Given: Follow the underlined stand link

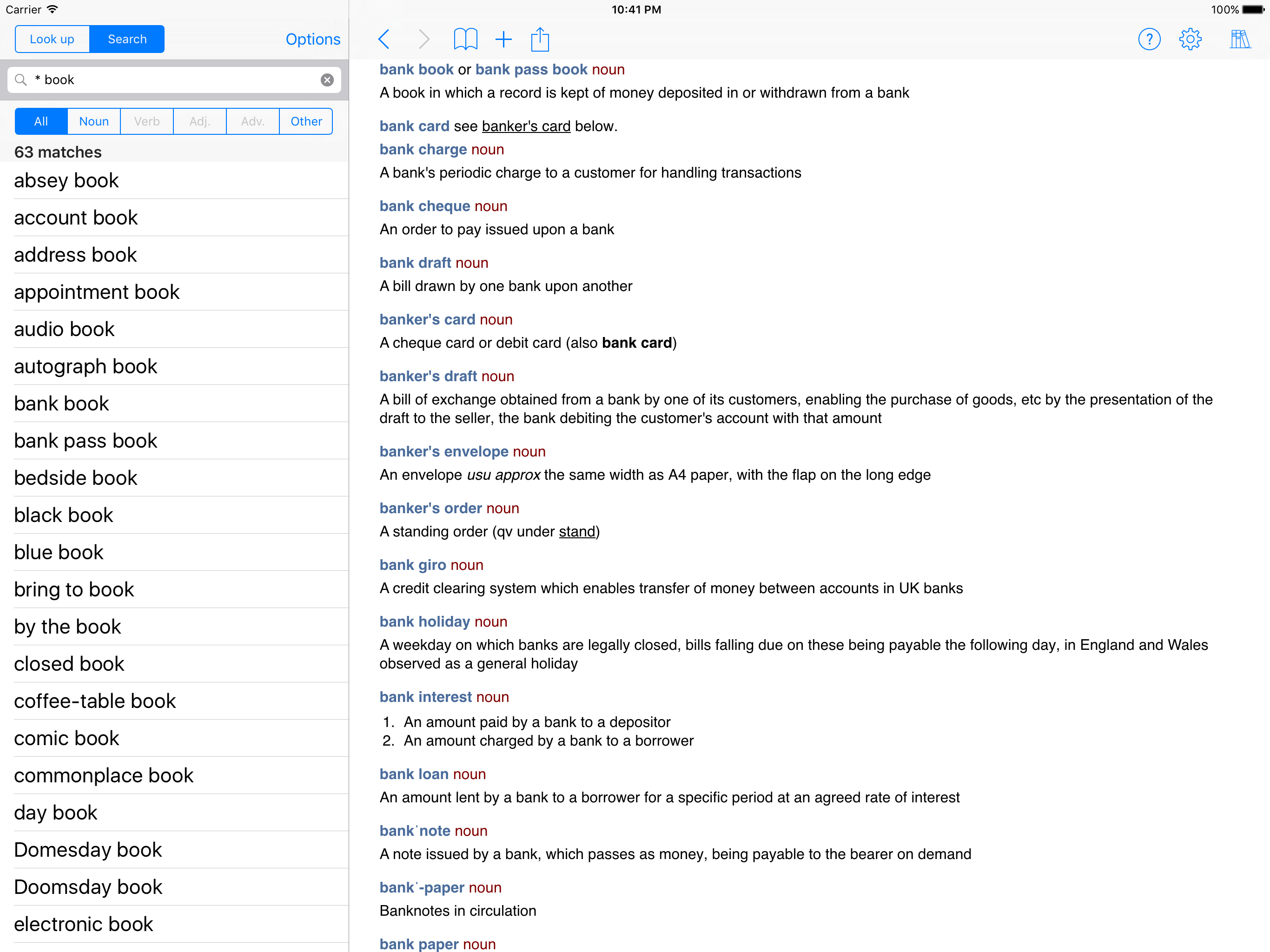Looking at the screenshot, I should tap(577, 532).
